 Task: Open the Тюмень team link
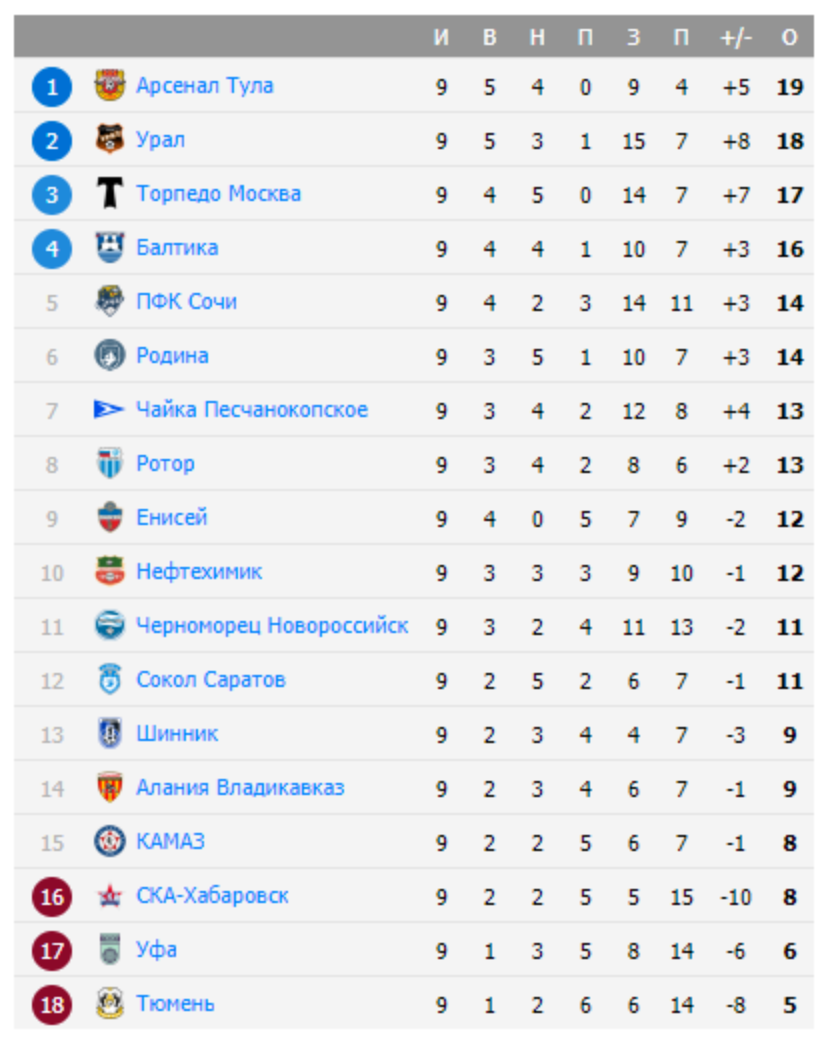pos(175,1004)
